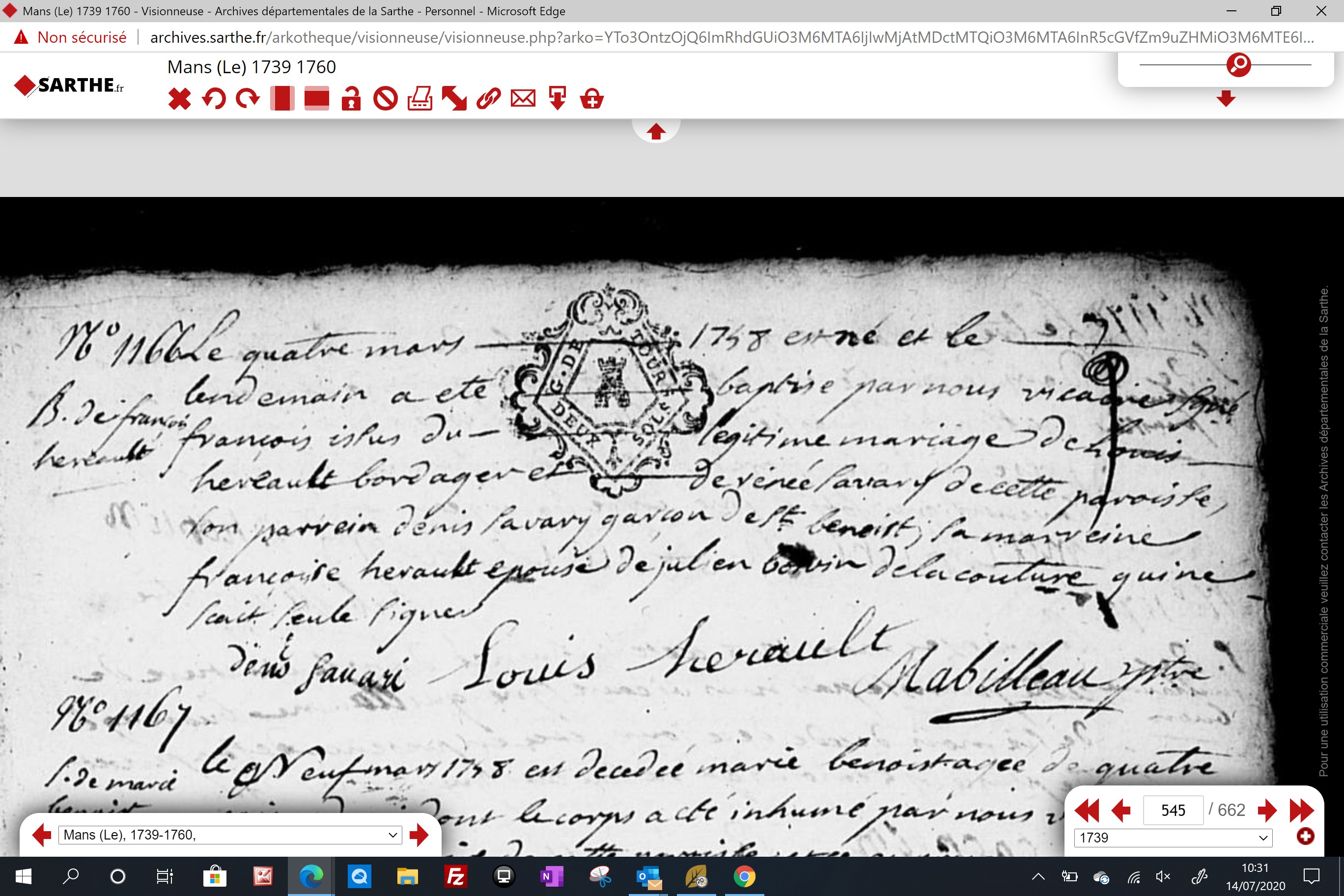This screenshot has height=896, width=1344.
Task: Download the image with the down-arrow icon
Action: coord(557,98)
